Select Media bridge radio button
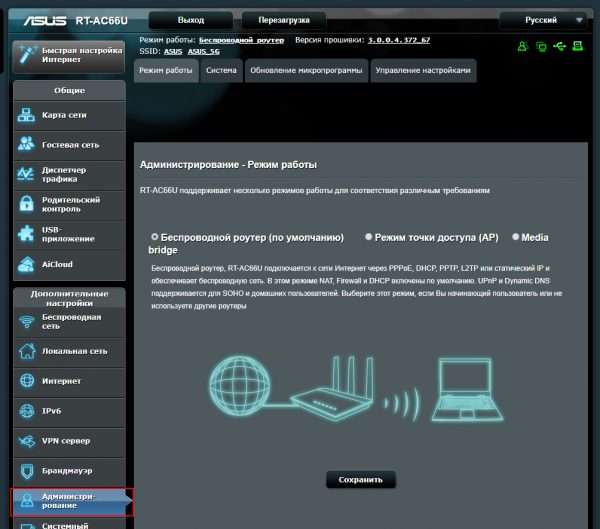 [515, 237]
